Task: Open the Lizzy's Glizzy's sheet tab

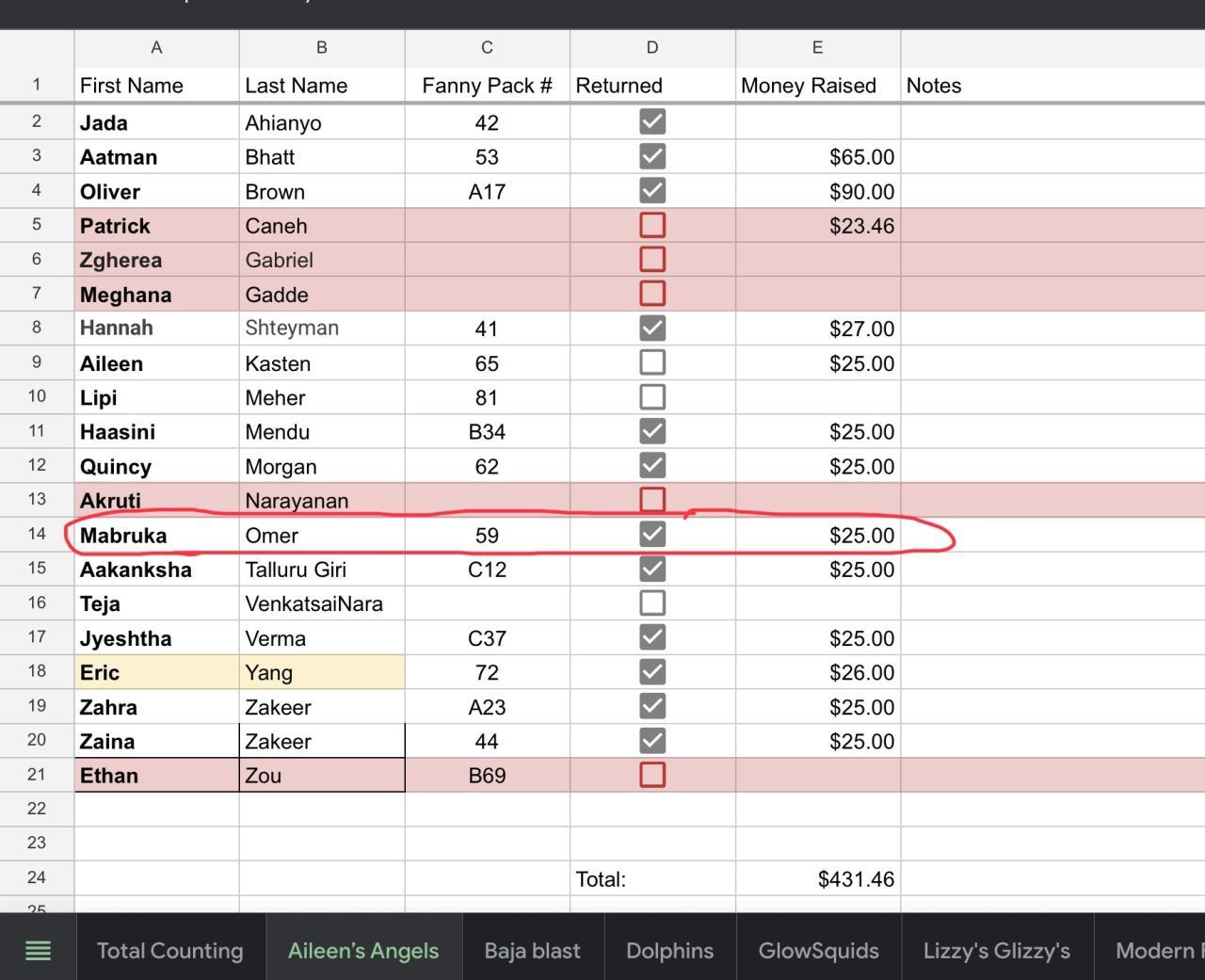Action: click(x=996, y=951)
